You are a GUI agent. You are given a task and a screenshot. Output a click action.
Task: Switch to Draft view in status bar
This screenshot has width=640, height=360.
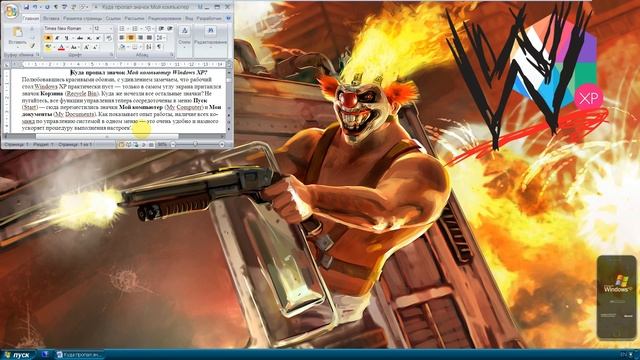[x=151, y=144]
